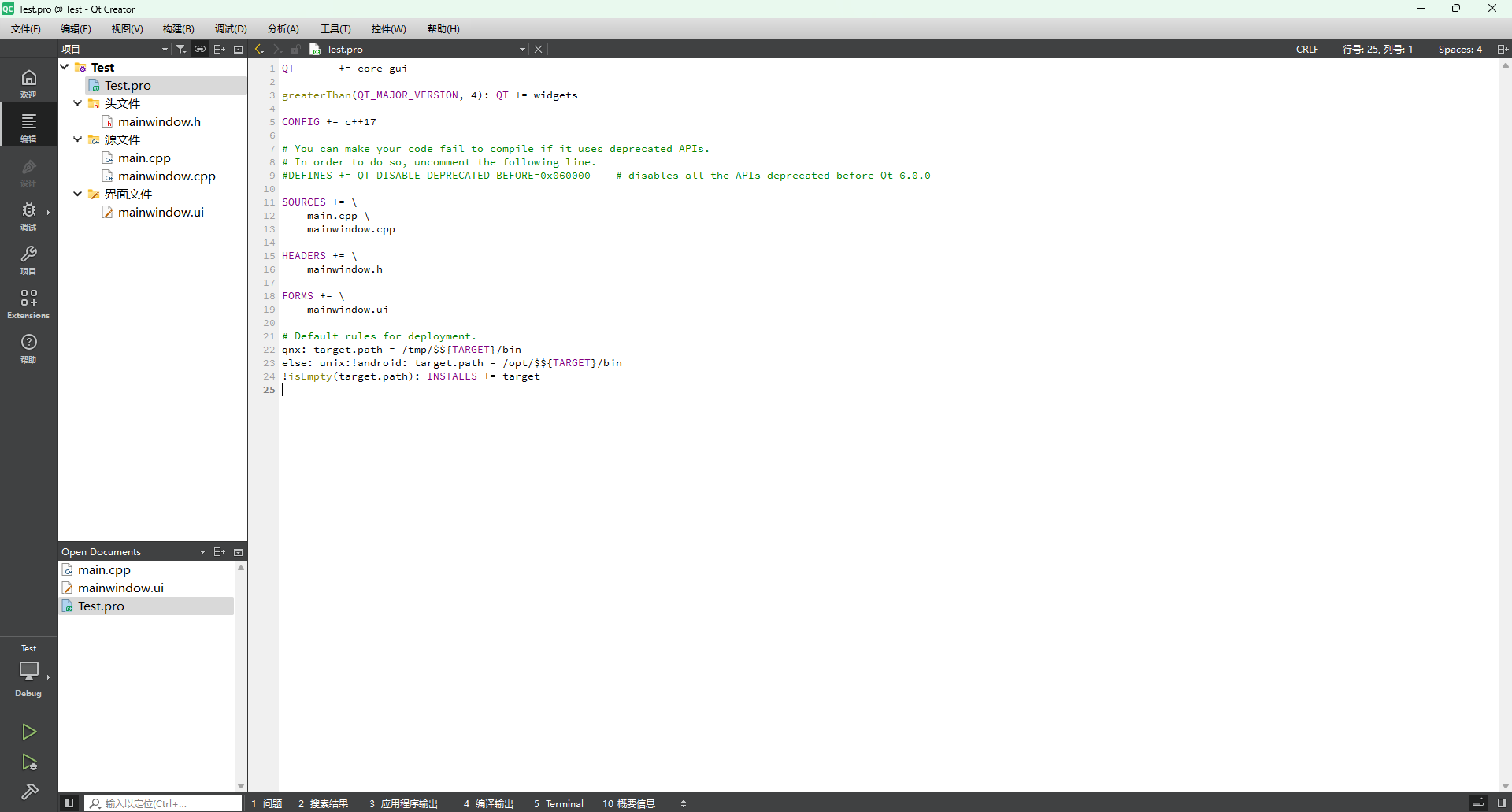Collapse the 源文件 folder
Viewport: 1512px width, 812px height.
tap(77, 139)
